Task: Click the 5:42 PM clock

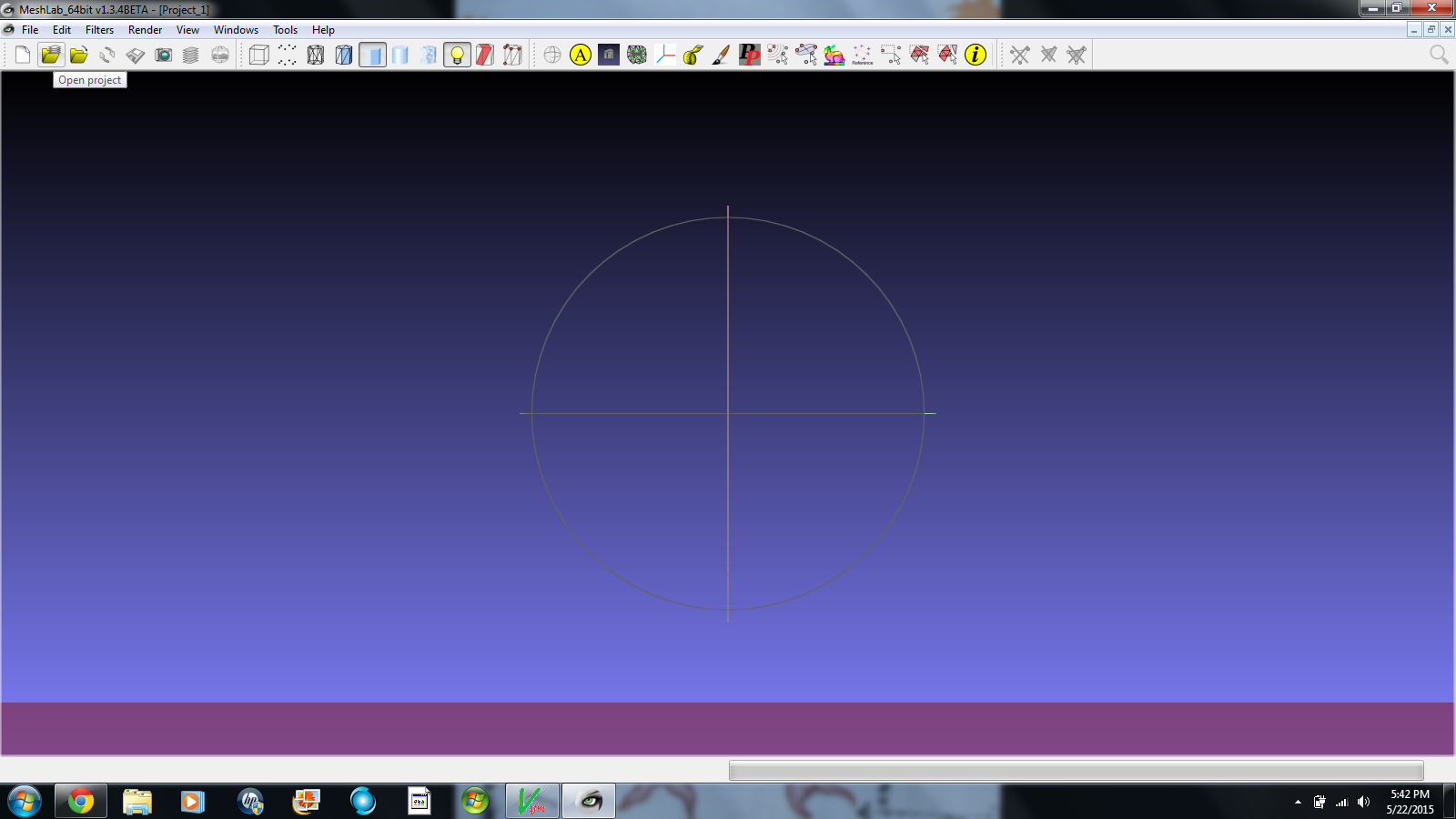Action: (1410, 794)
